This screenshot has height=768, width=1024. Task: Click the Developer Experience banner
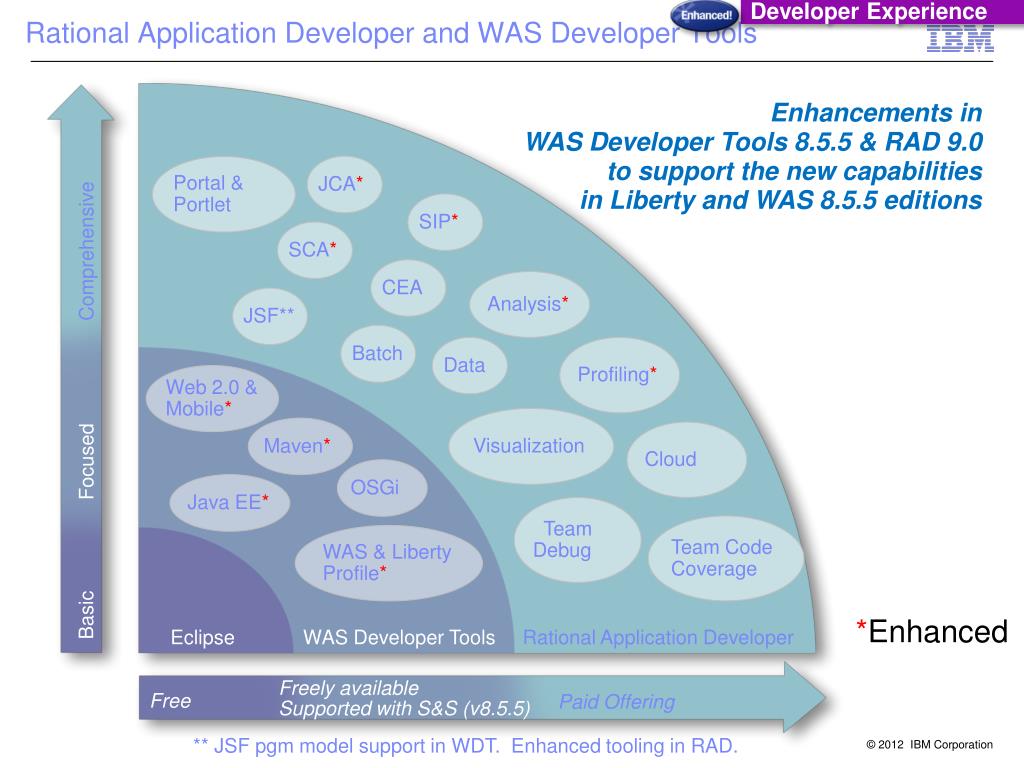point(882,12)
